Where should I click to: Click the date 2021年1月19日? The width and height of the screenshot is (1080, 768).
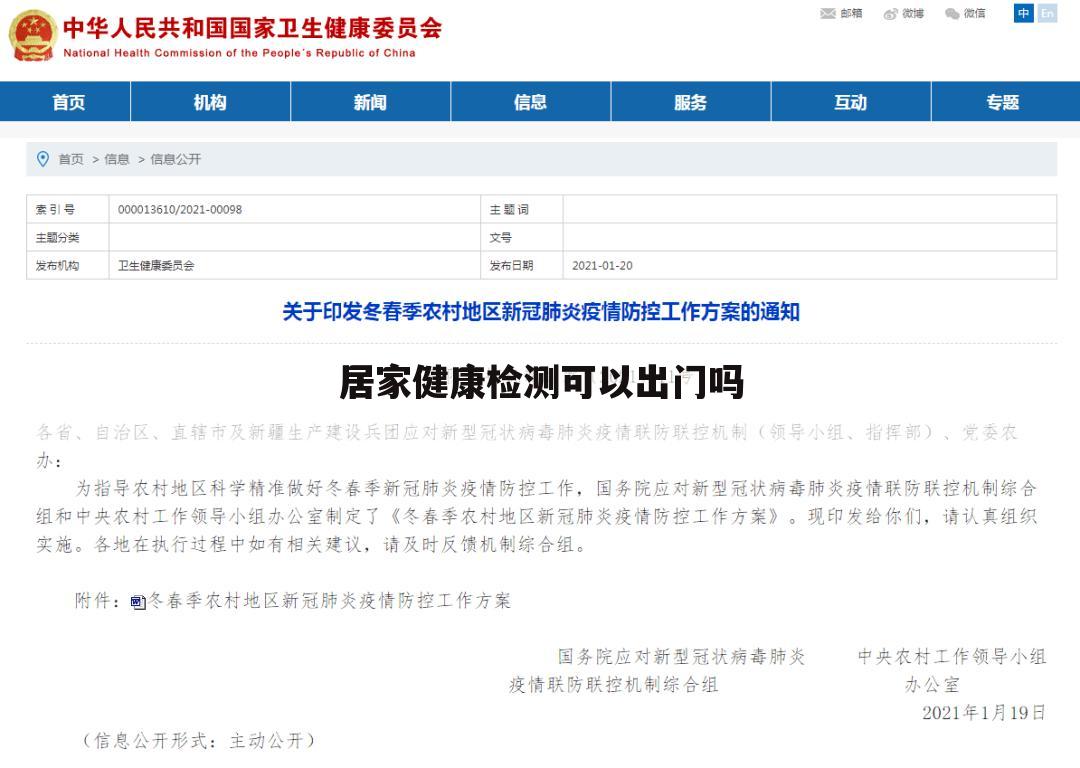pos(984,712)
